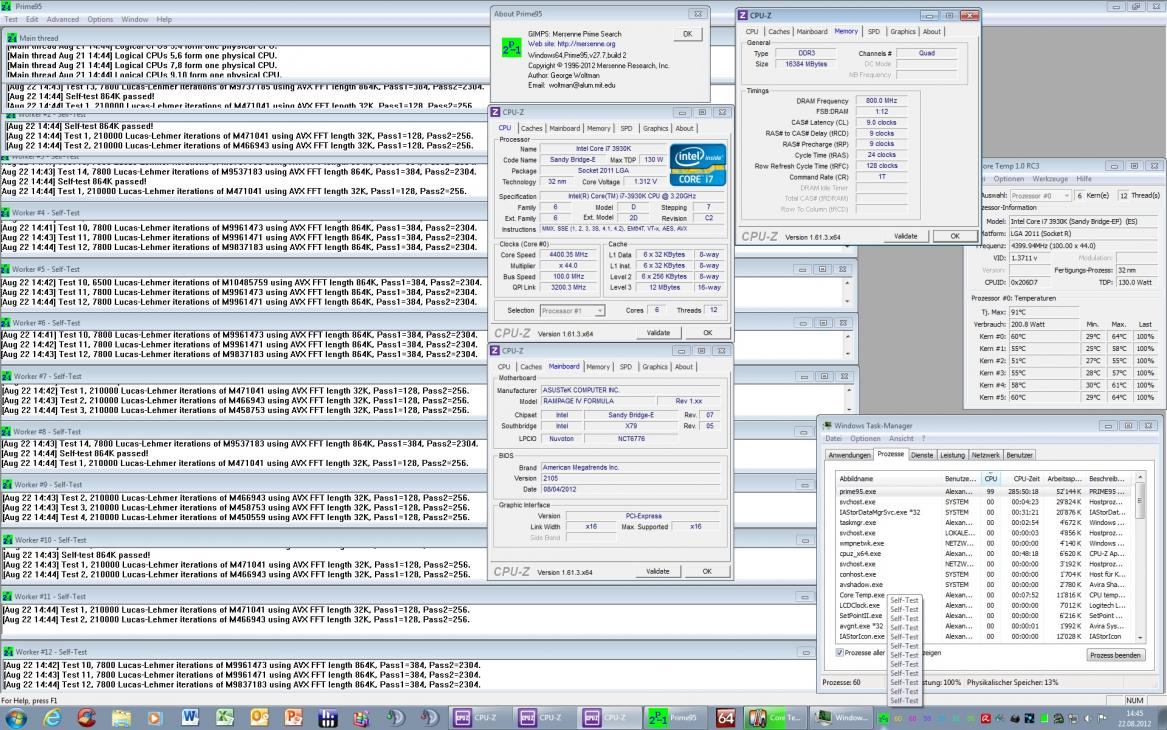Click the red 64 taskbar icon

point(725,718)
